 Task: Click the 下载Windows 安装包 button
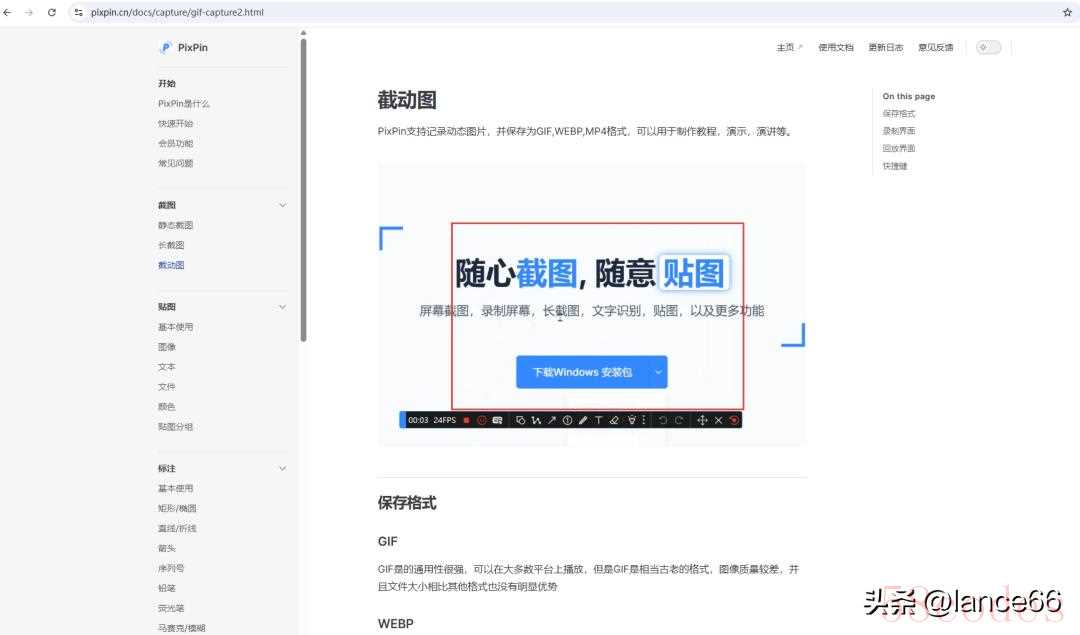(582, 372)
